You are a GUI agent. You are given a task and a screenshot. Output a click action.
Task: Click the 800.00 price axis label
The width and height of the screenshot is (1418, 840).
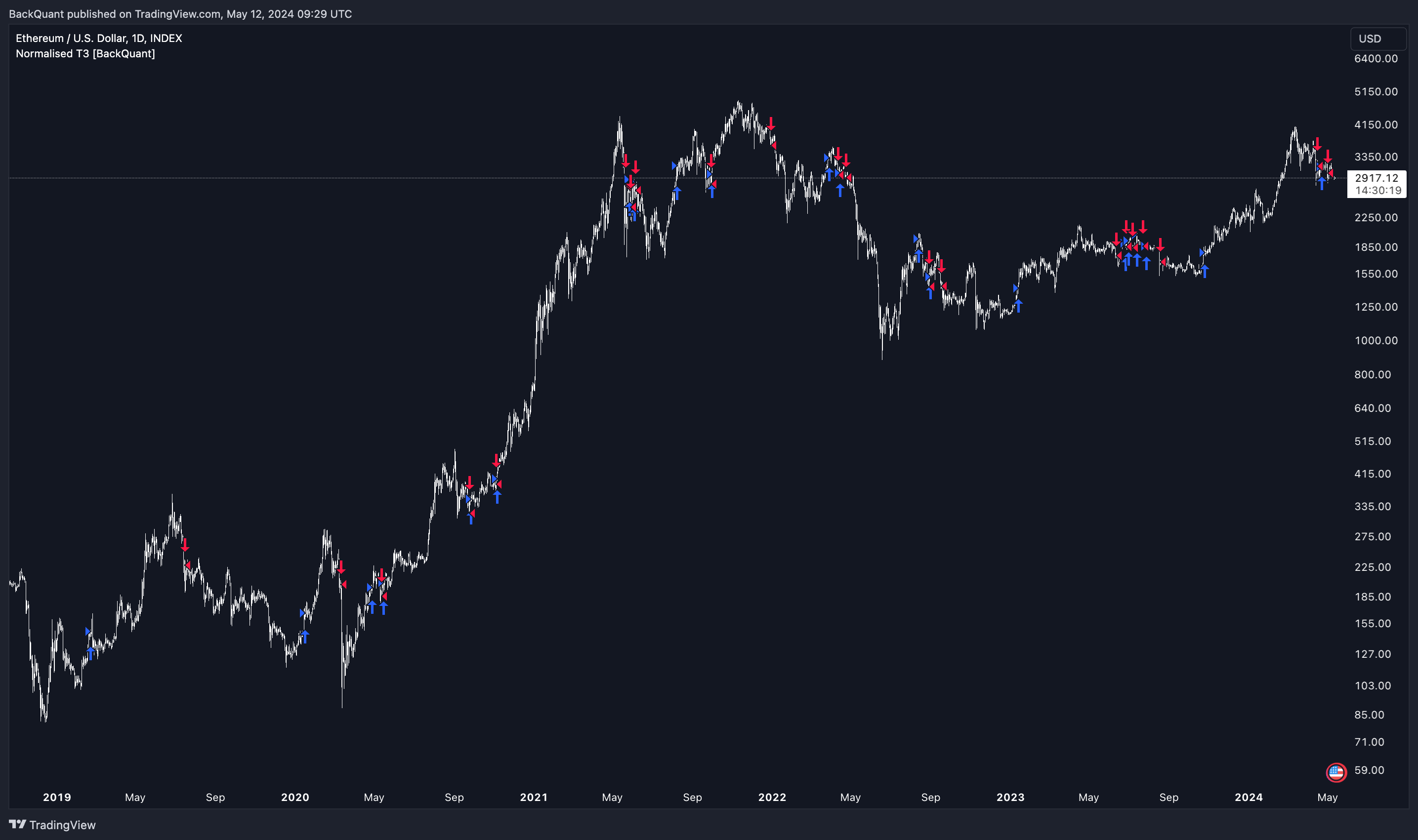(x=1372, y=374)
